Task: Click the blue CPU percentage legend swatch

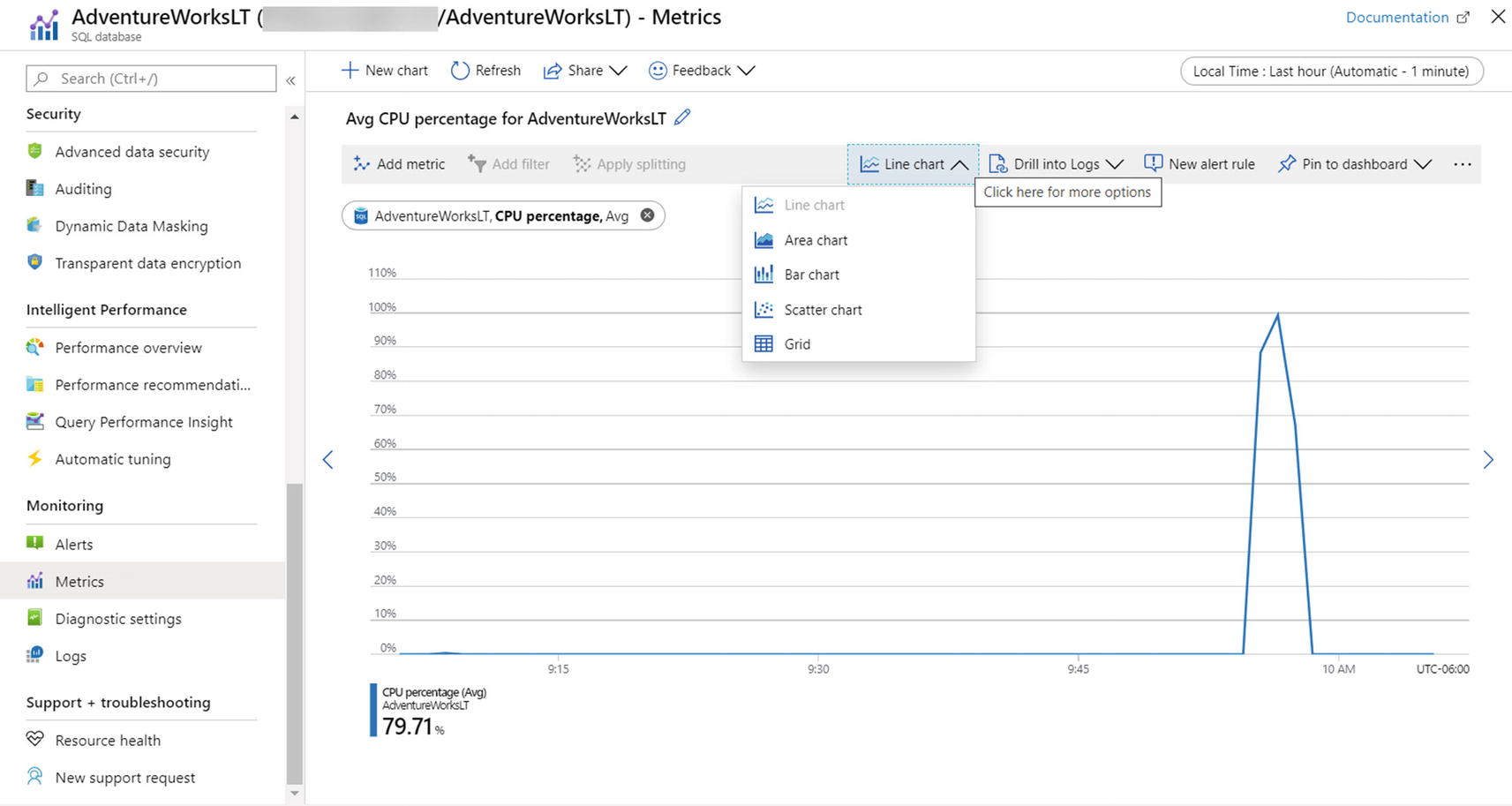Action: (373, 710)
